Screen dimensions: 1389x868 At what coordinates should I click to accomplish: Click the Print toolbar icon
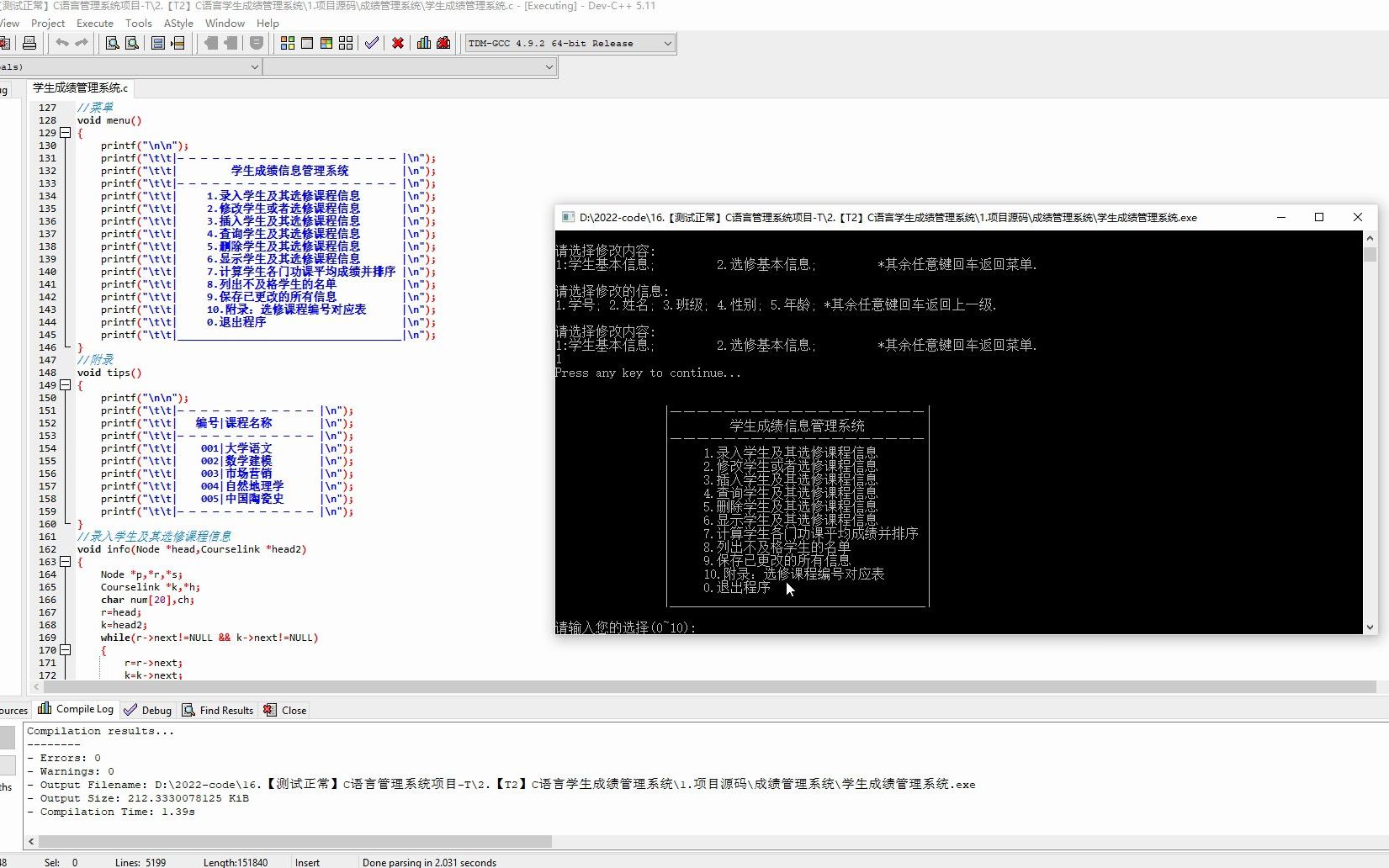[29, 43]
